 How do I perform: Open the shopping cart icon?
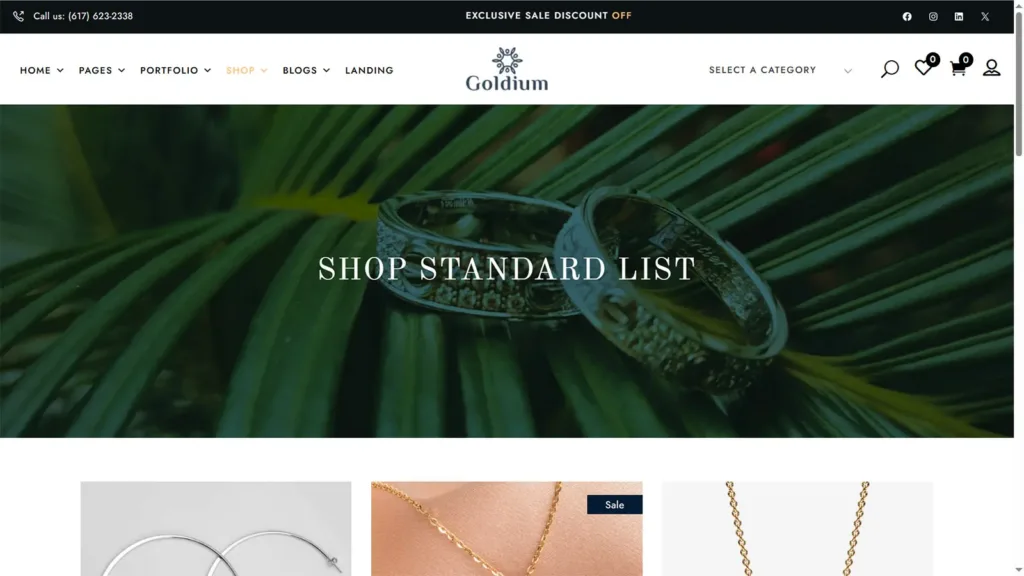click(958, 68)
